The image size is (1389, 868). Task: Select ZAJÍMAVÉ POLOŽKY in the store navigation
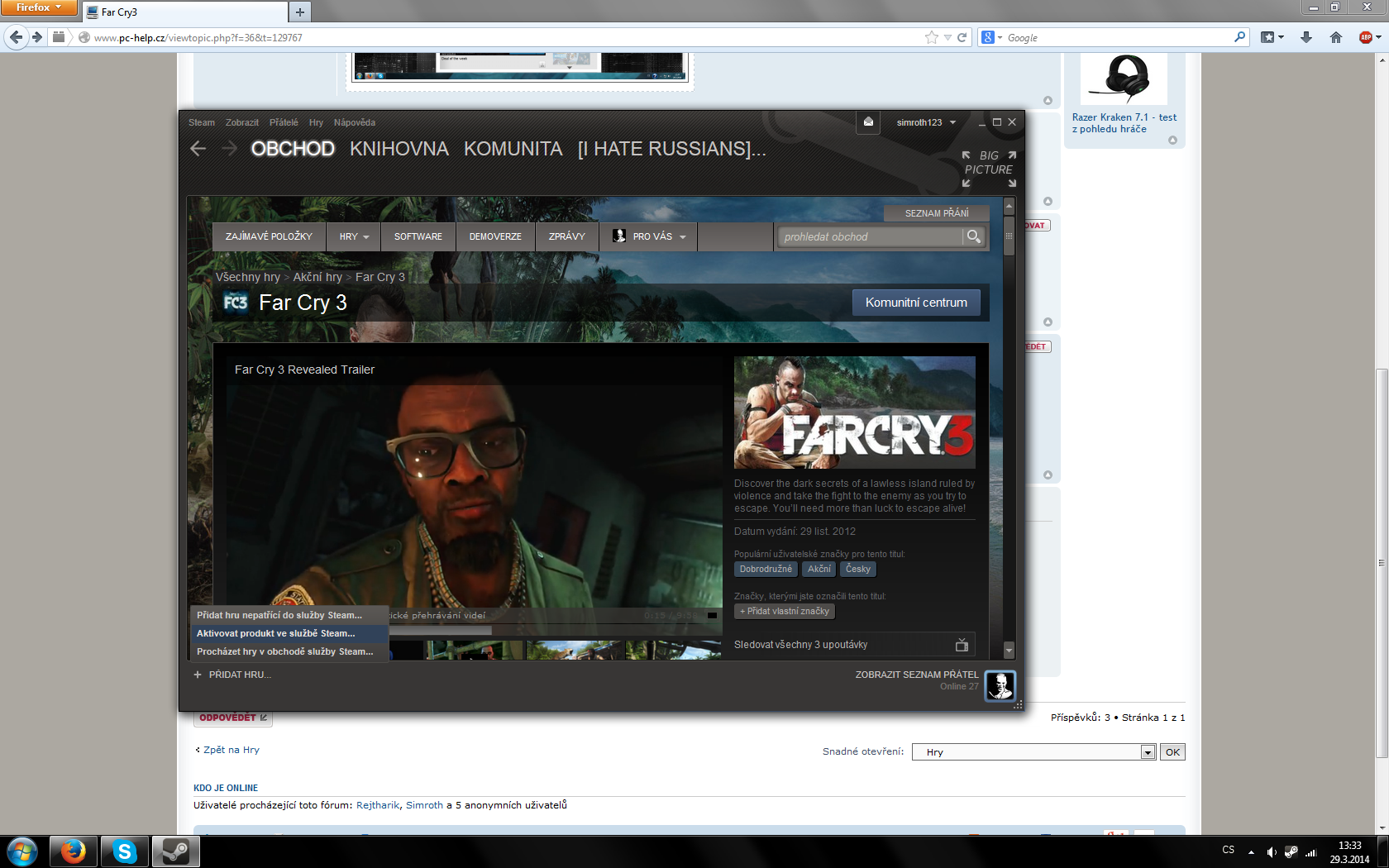coord(269,236)
